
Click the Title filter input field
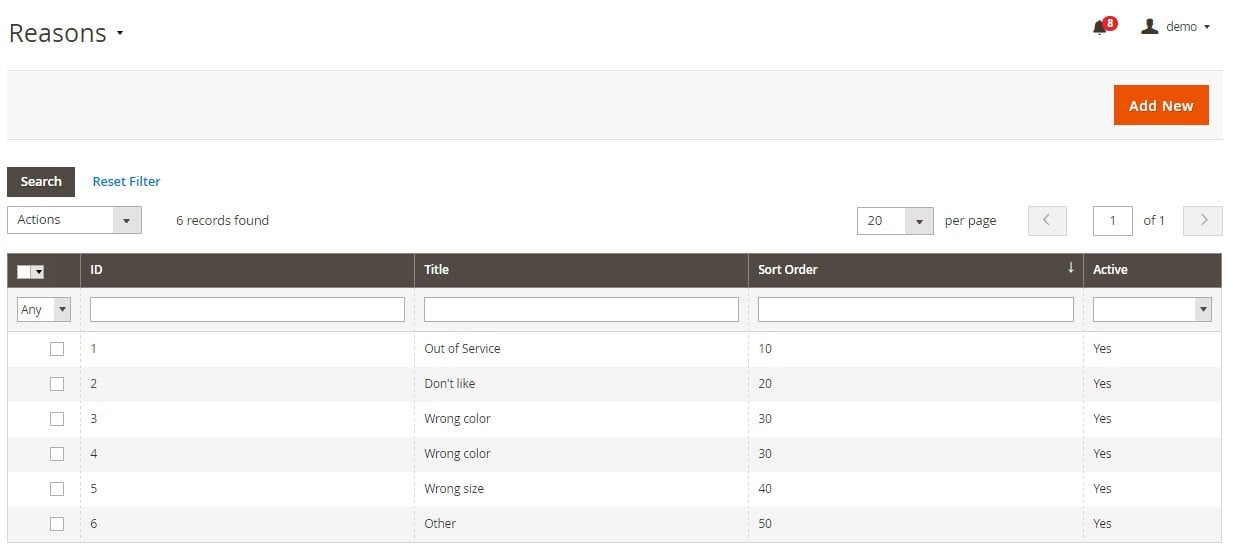point(581,310)
